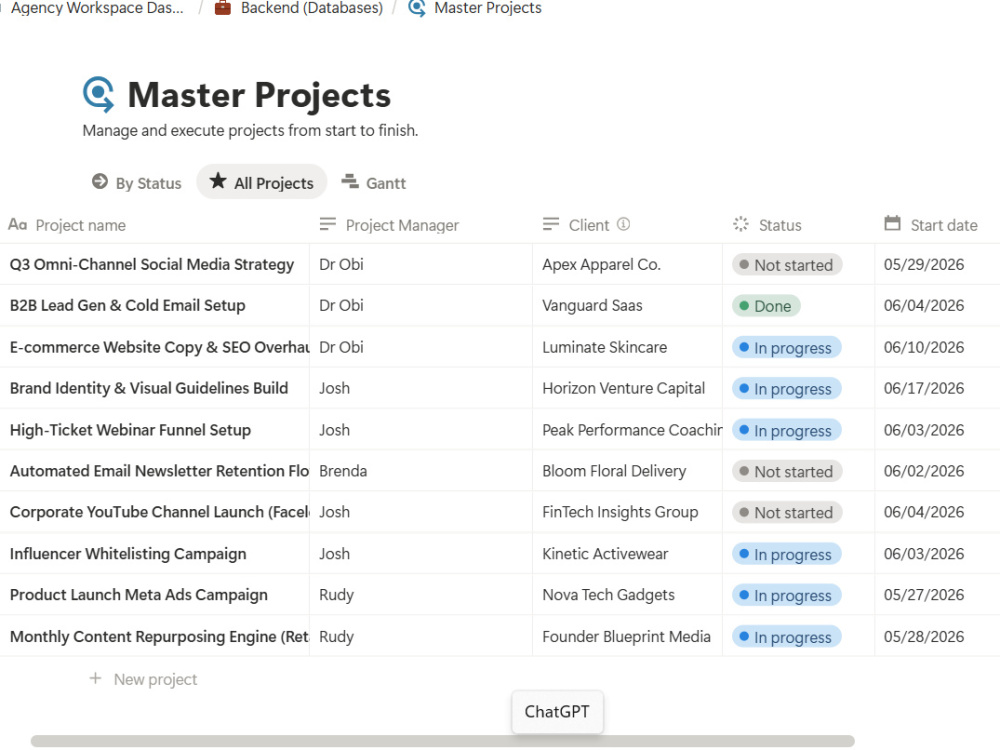Click the plus icon beside New project
The height and width of the screenshot is (750, 1000).
(x=95, y=679)
